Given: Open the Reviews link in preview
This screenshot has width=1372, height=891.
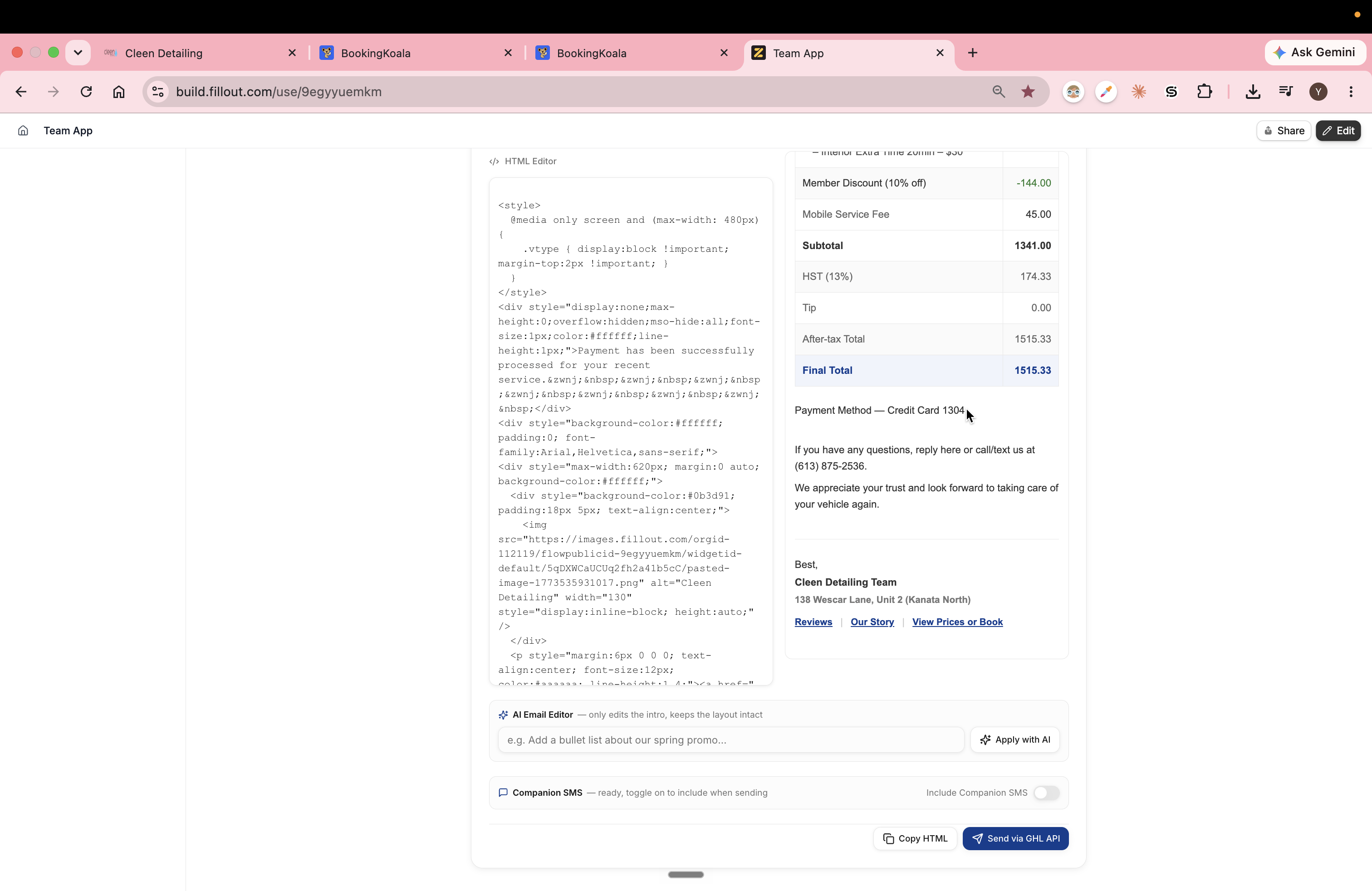Looking at the screenshot, I should pyautogui.click(x=813, y=622).
